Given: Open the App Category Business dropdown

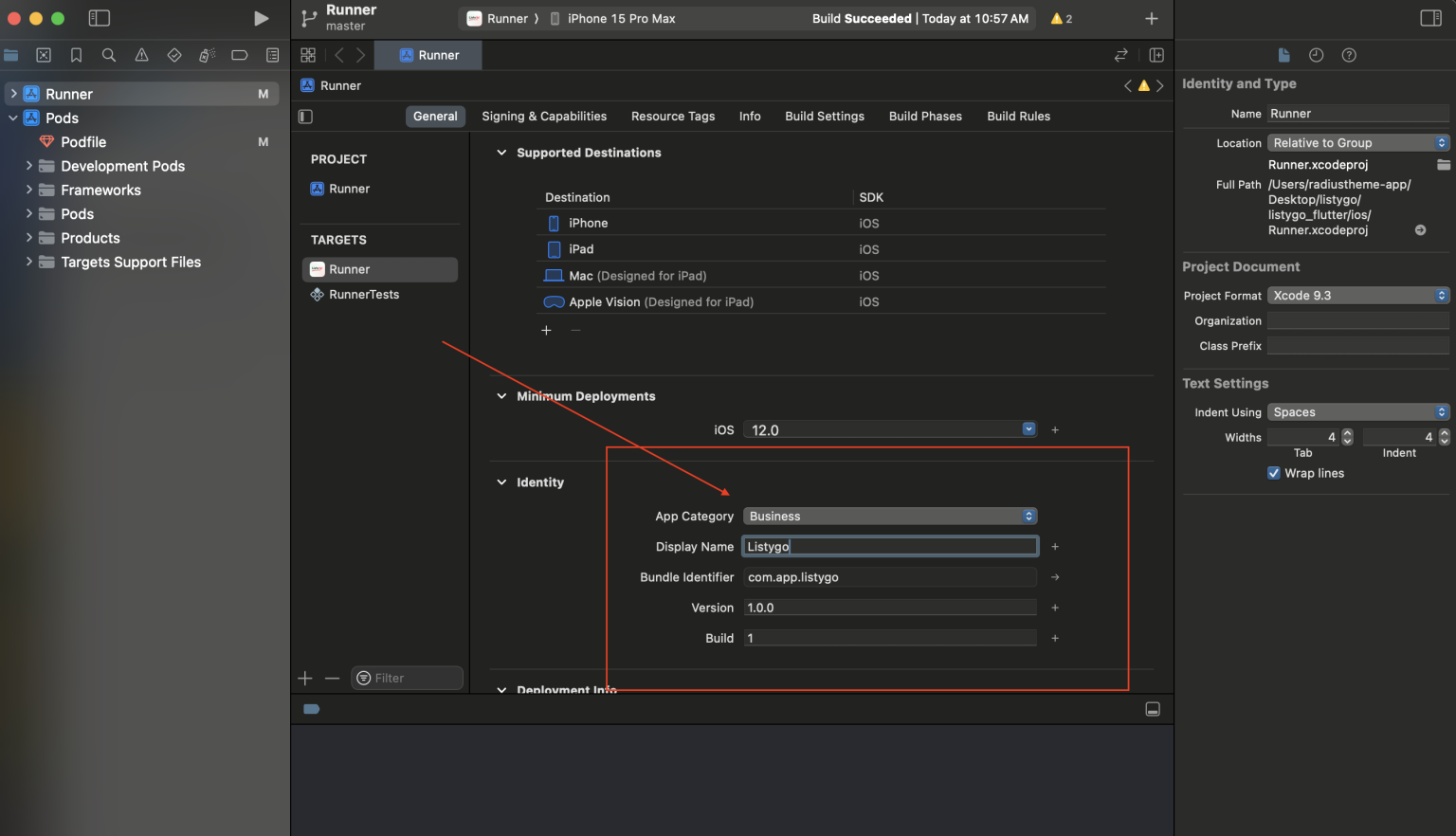Looking at the screenshot, I should [x=890, y=517].
